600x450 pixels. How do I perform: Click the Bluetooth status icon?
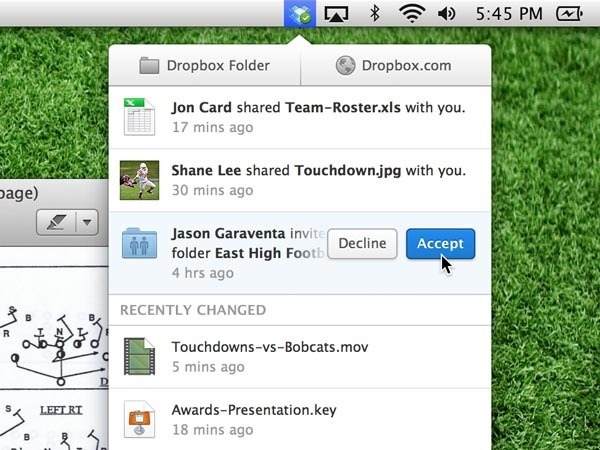375,13
